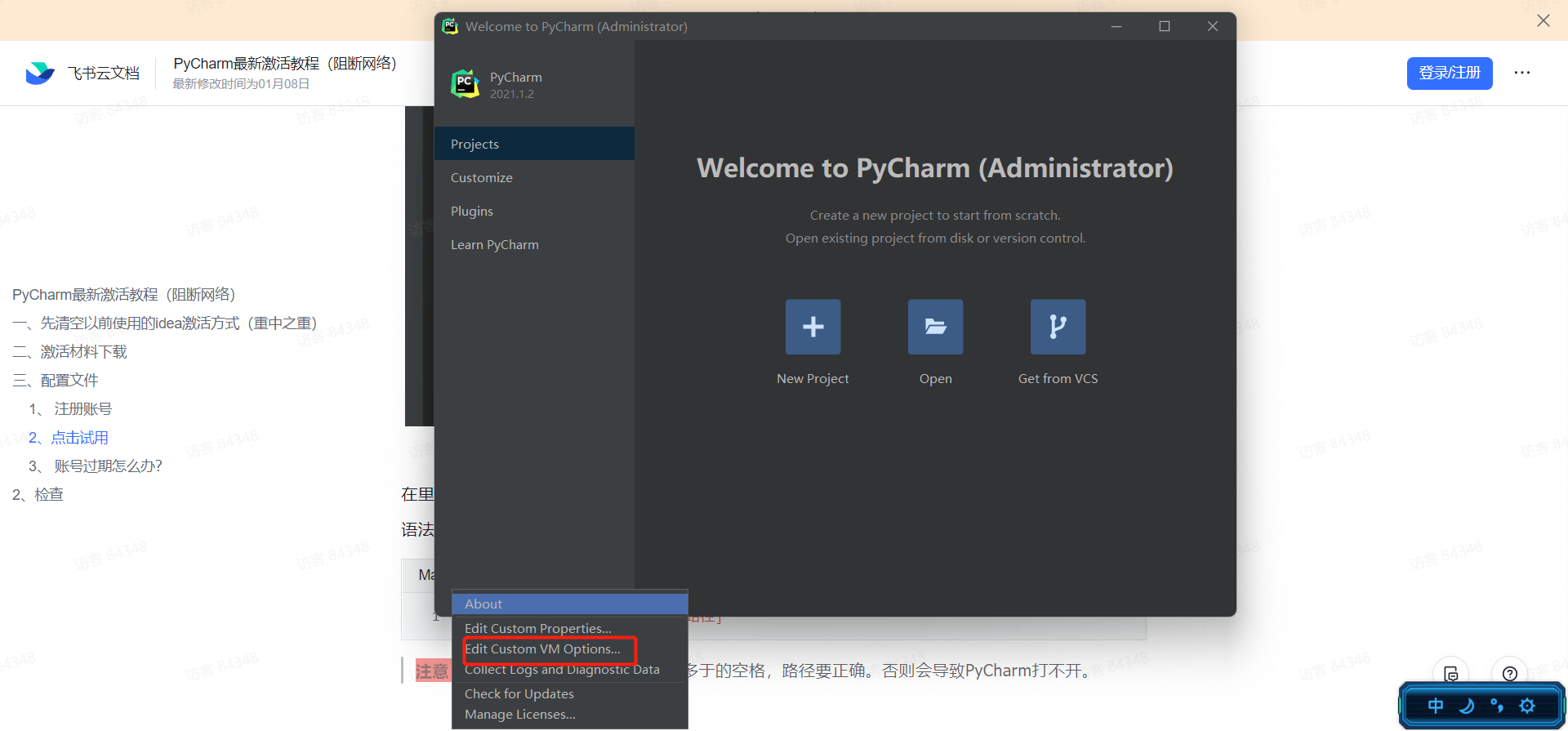Click the help question mark button
This screenshot has width=1568, height=731.
click(1510, 673)
